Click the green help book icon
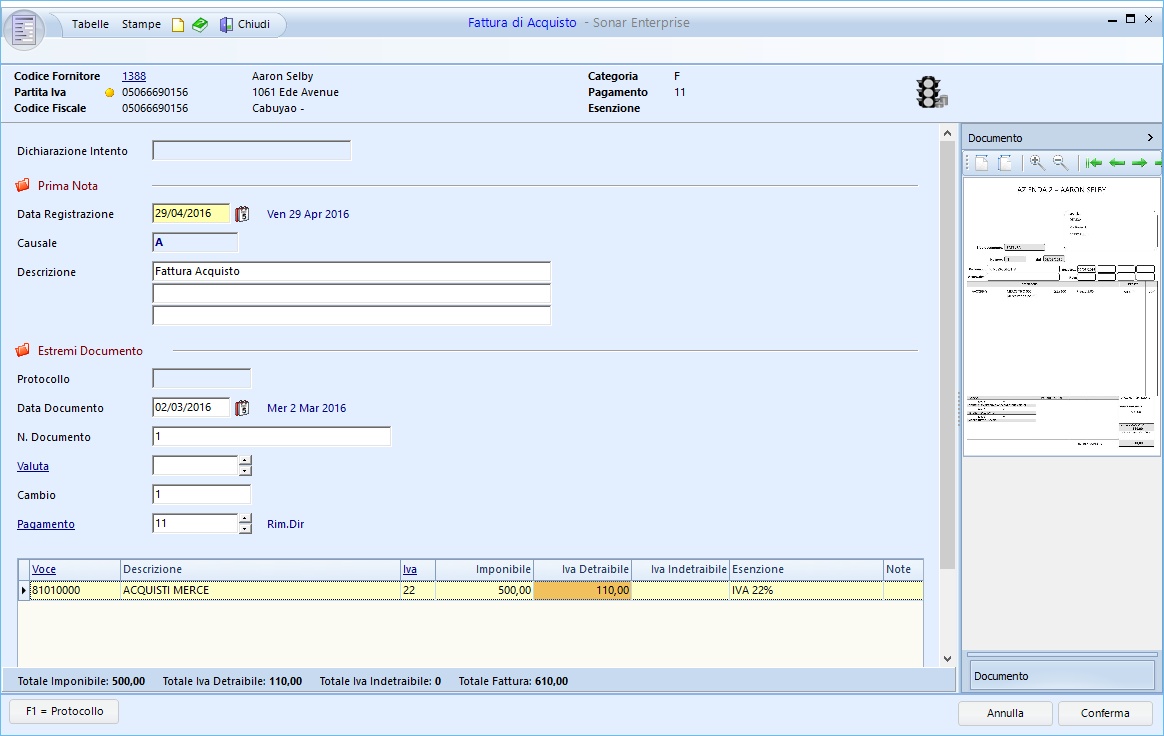1164x736 pixels. [x=200, y=25]
